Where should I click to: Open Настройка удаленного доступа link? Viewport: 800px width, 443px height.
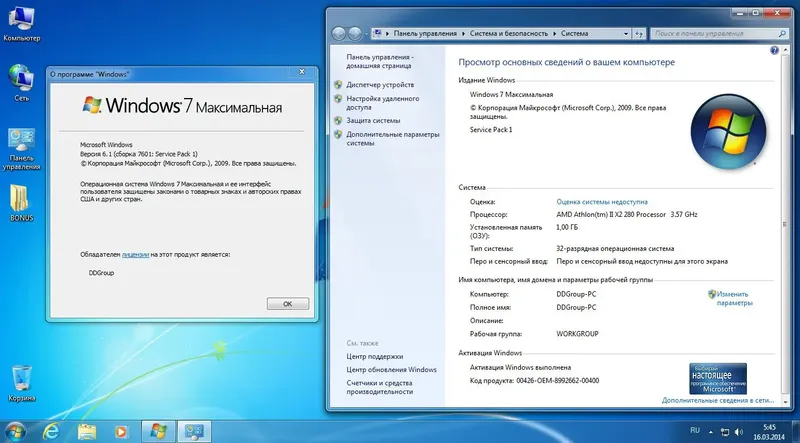(383, 103)
